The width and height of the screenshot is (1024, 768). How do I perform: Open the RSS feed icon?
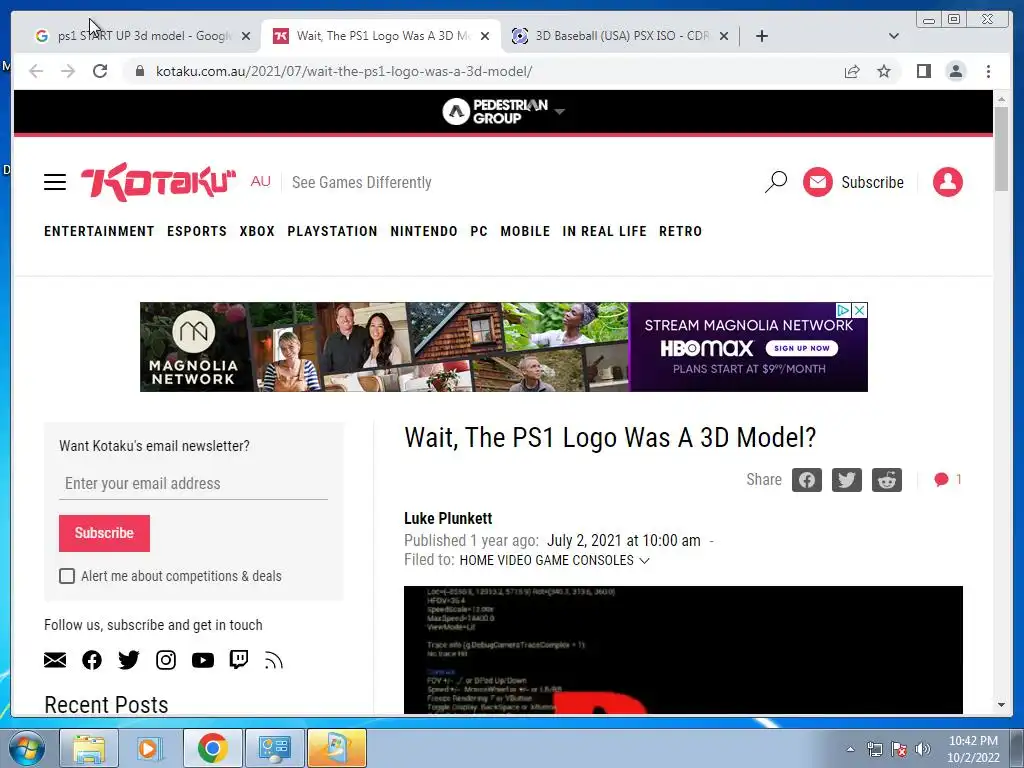tap(274, 660)
